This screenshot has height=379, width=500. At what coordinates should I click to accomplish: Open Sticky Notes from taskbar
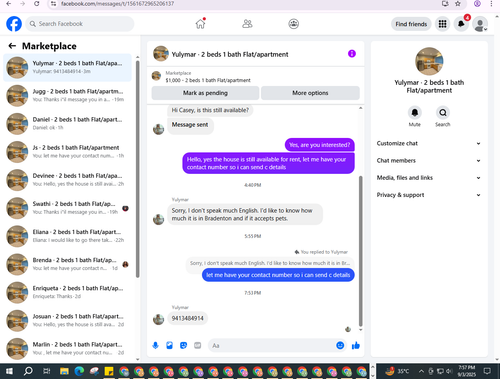pyautogui.click(x=109, y=371)
